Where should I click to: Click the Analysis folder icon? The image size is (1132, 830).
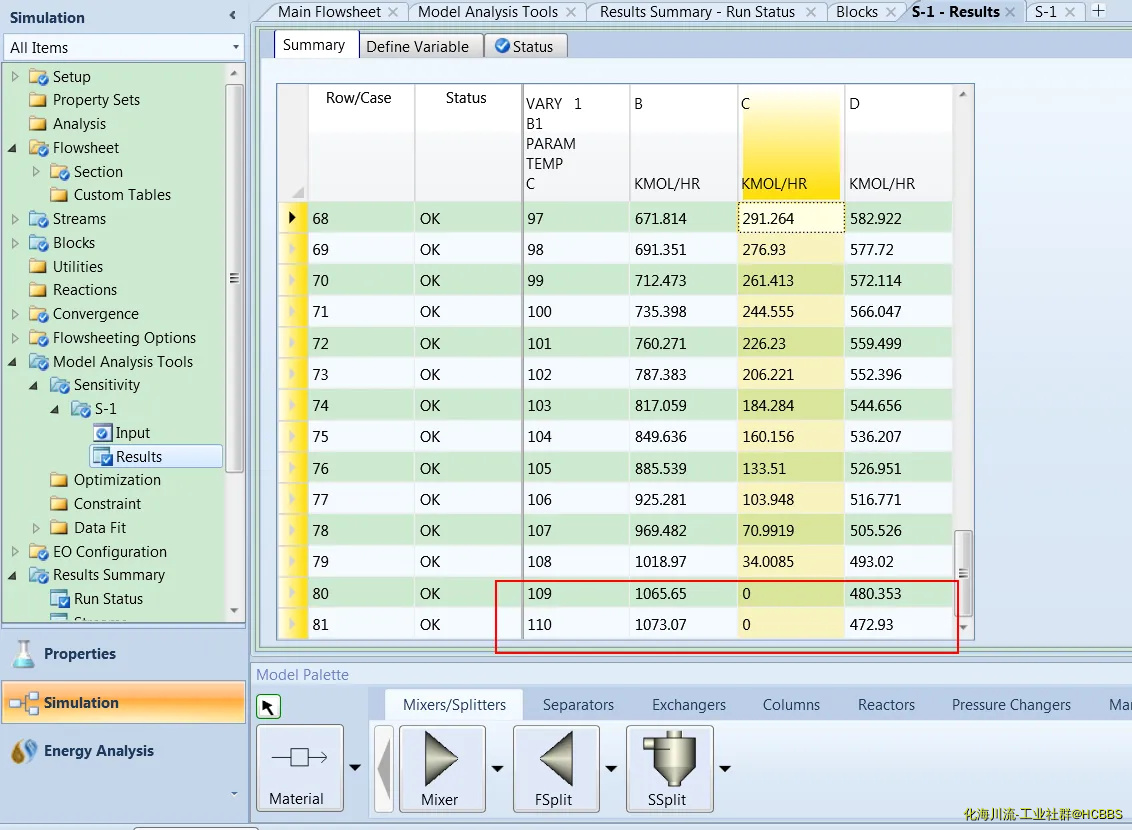click(x=38, y=123)
